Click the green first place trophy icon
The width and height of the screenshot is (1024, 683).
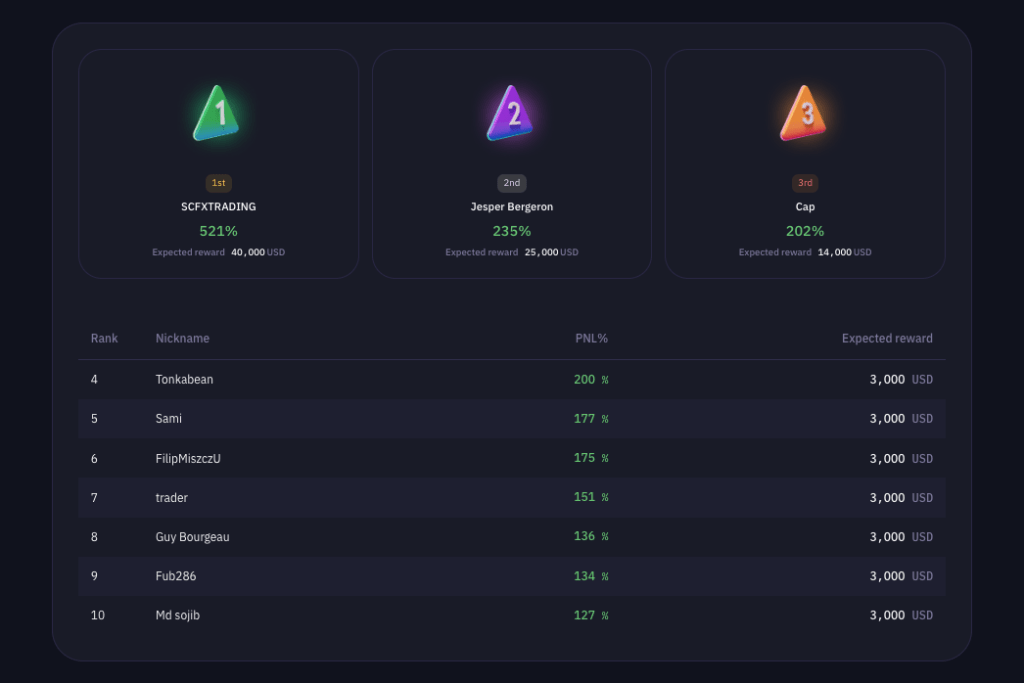[x=217, y=114]
